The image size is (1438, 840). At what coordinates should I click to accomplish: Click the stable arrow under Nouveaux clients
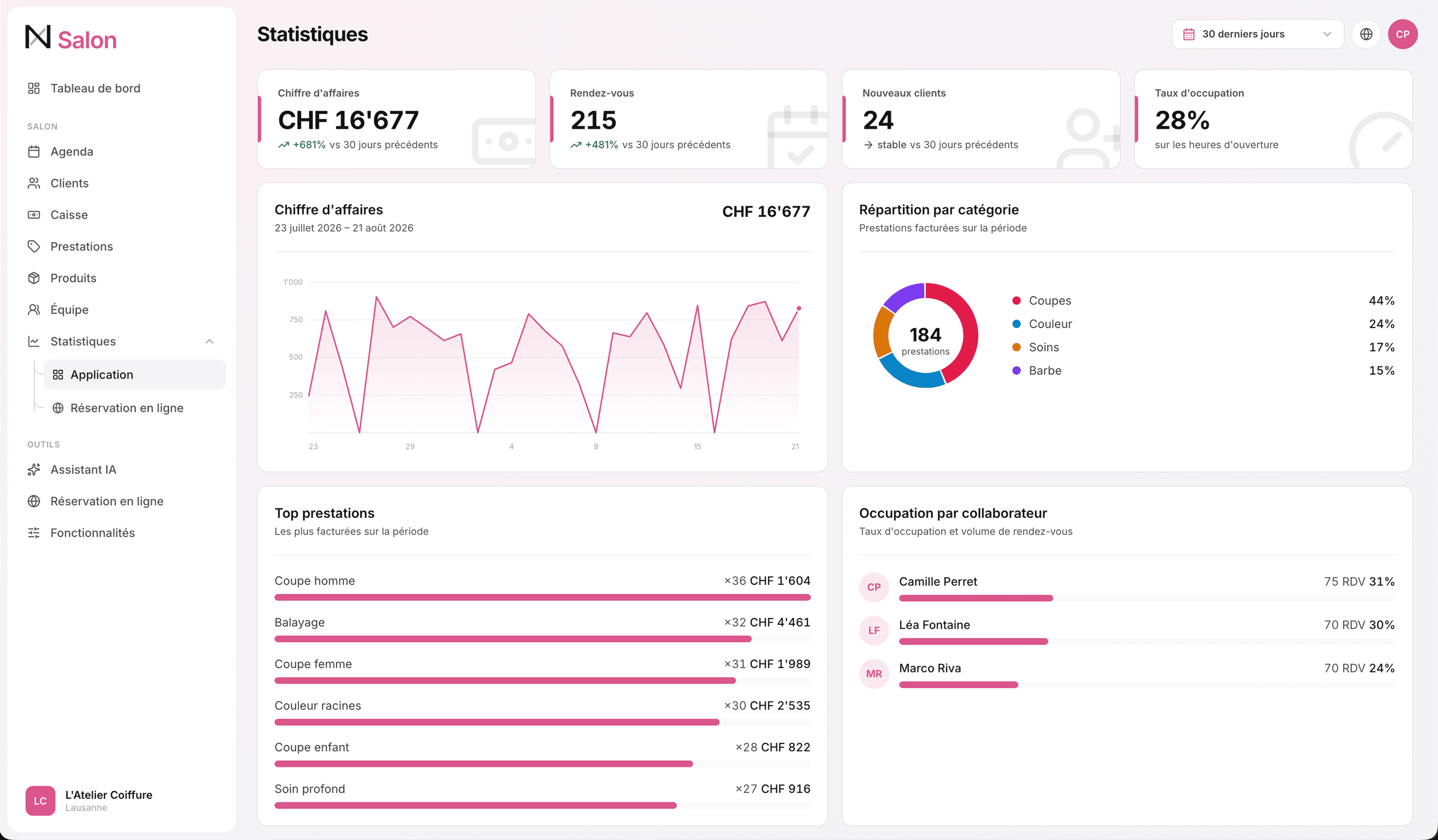(x=868, y=145)
